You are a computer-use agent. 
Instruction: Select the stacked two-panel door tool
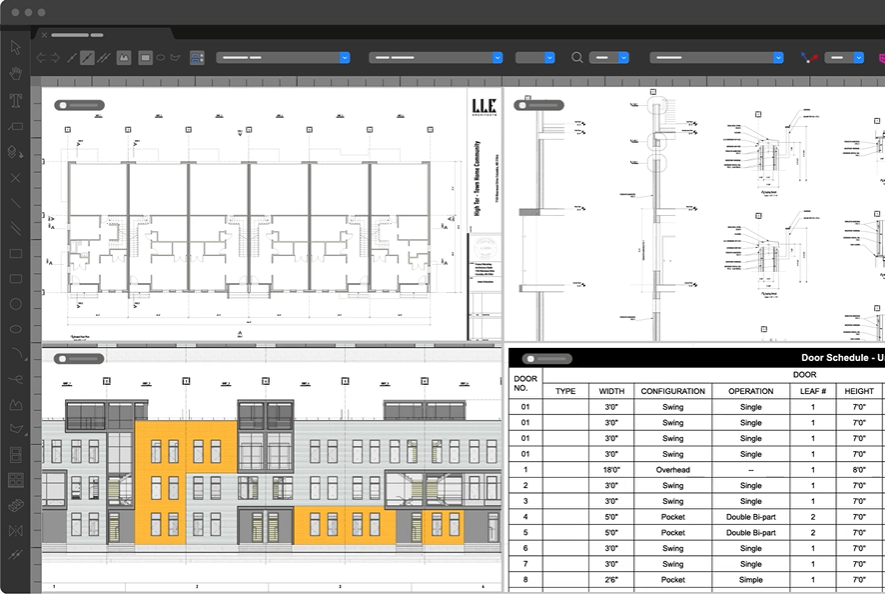point(15,455)
